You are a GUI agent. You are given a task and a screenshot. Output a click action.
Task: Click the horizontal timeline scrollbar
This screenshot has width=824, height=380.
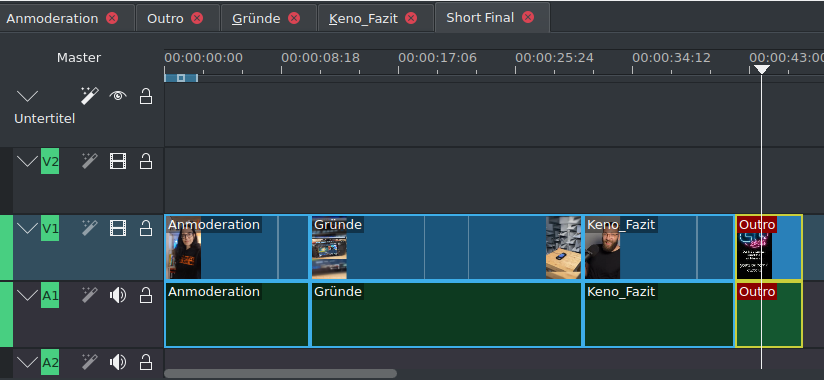point(281,374)
